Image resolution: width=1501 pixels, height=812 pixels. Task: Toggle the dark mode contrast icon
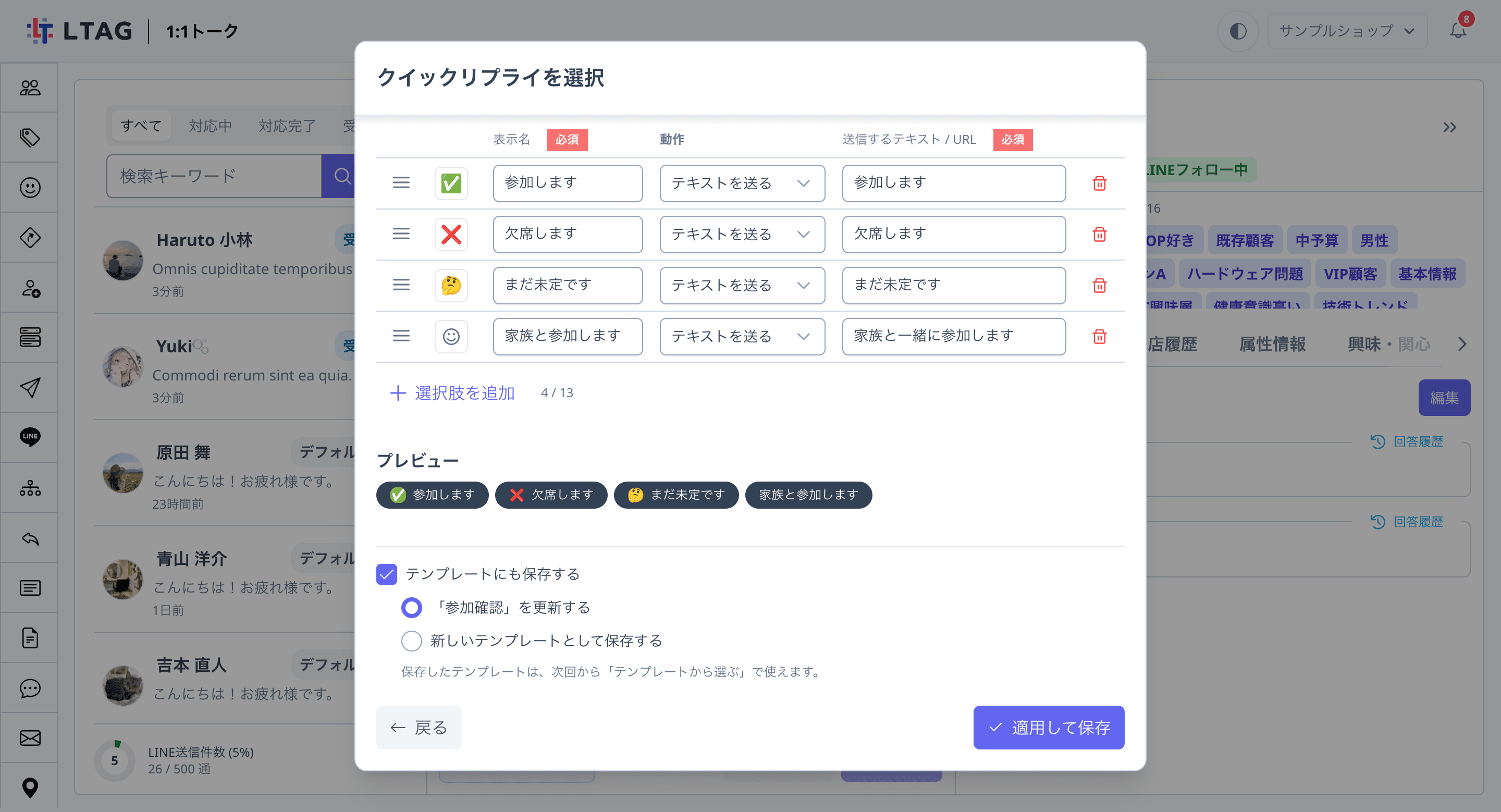1238,31
